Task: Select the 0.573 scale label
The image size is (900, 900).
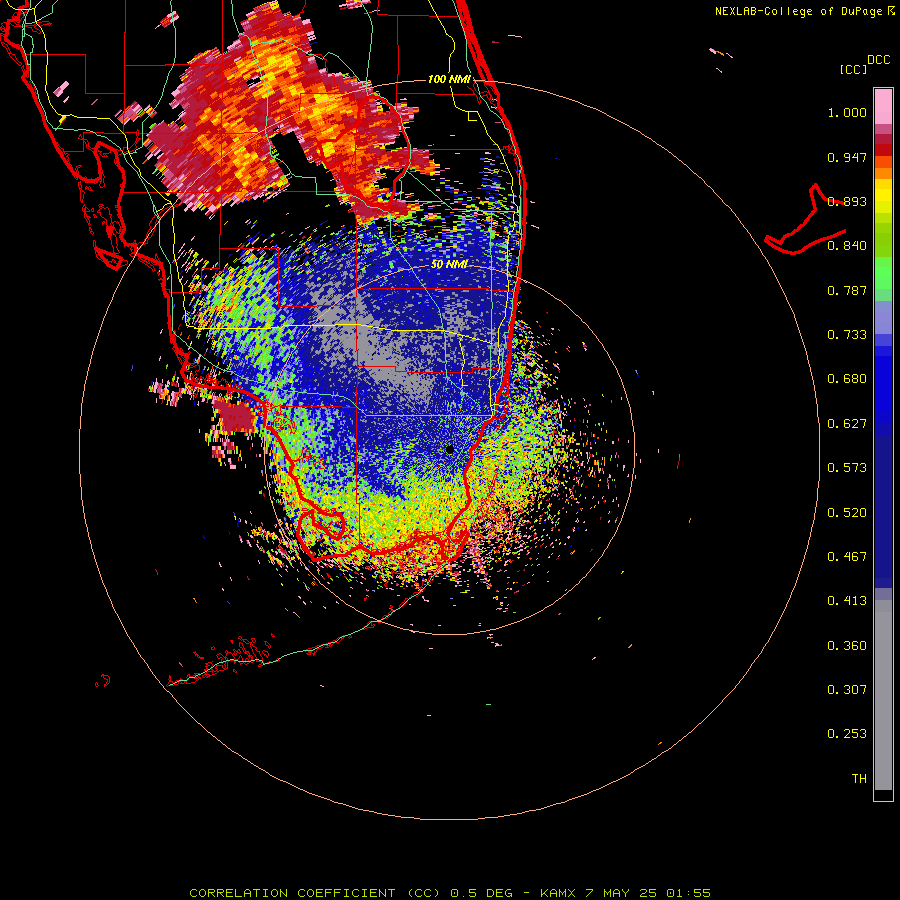Action: [847, 468]
